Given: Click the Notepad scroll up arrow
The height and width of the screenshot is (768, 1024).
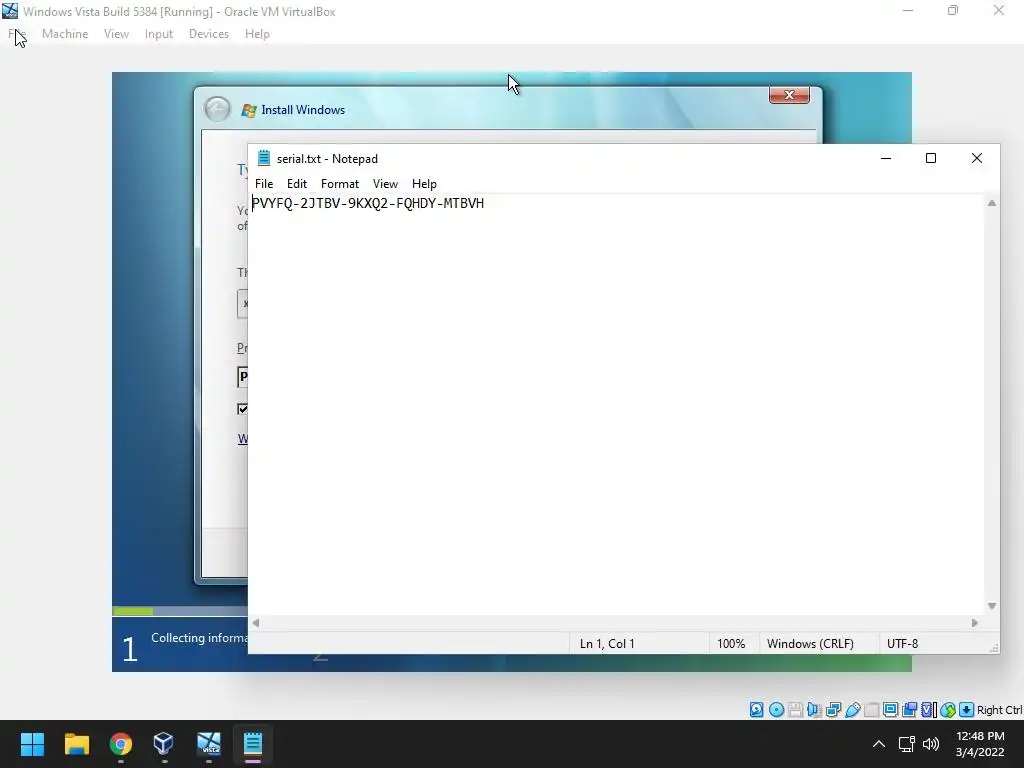Looking at the screenshot, I should pos(991,203).
